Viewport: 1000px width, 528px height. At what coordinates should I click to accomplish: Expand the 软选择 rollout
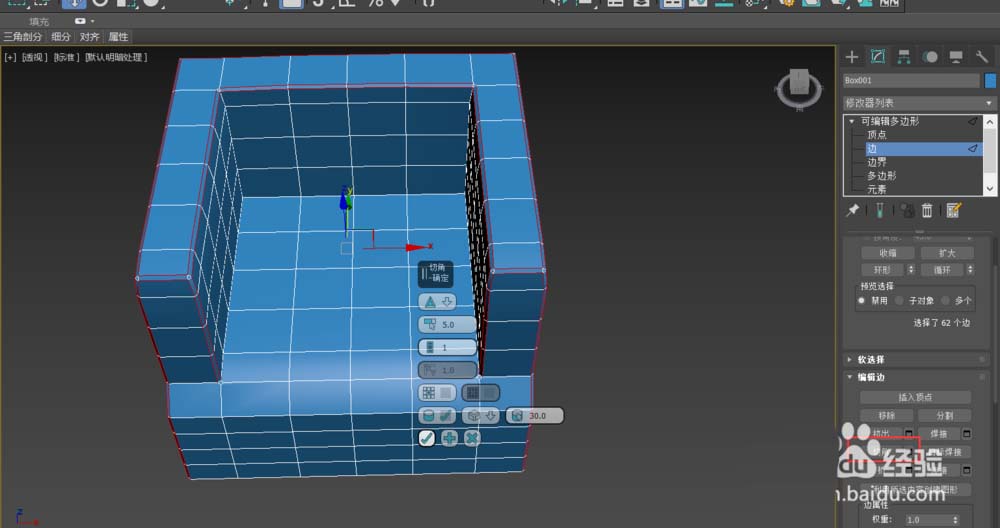point(871,359)
